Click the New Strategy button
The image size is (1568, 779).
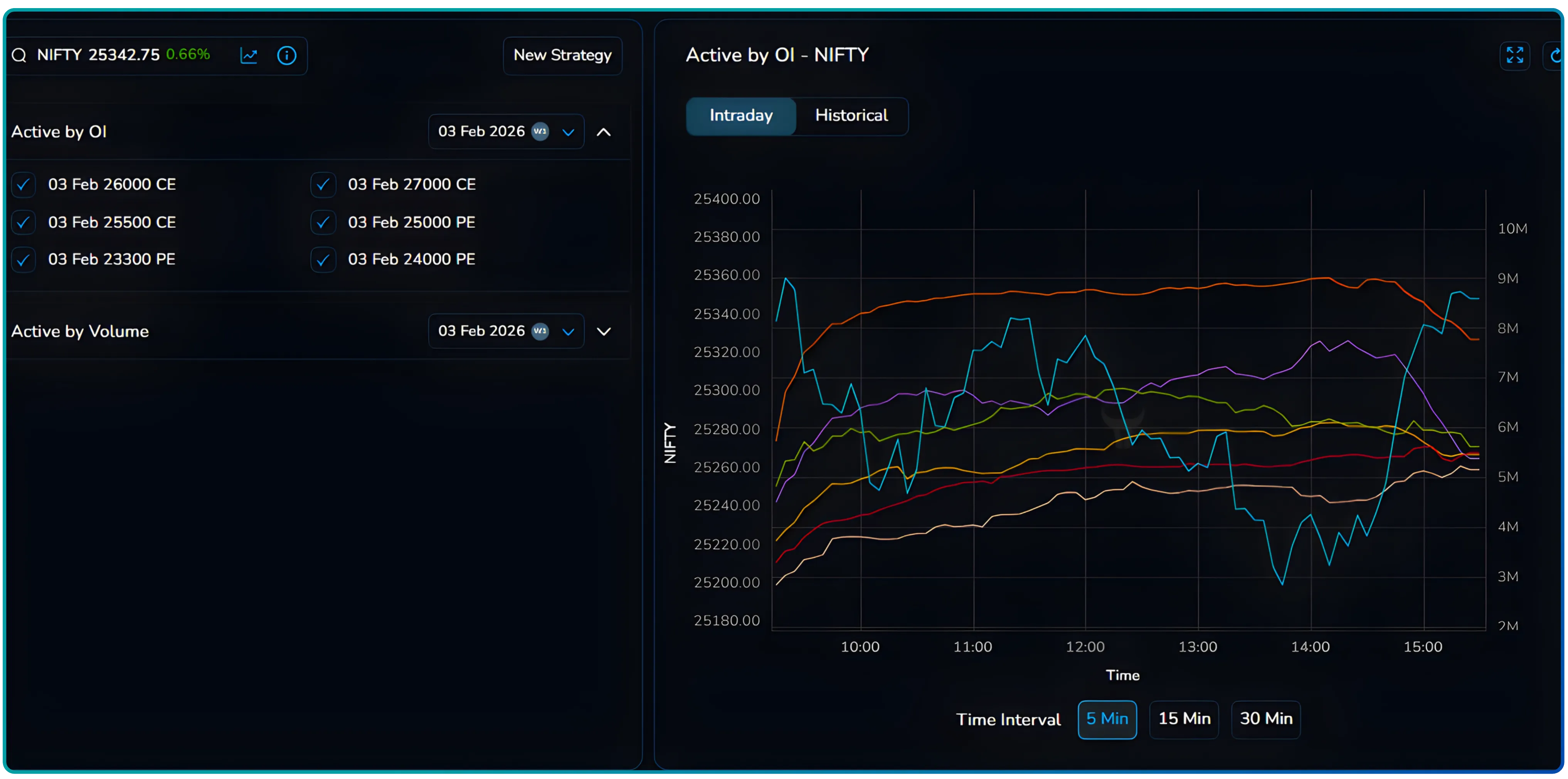[x=562, y=56]
